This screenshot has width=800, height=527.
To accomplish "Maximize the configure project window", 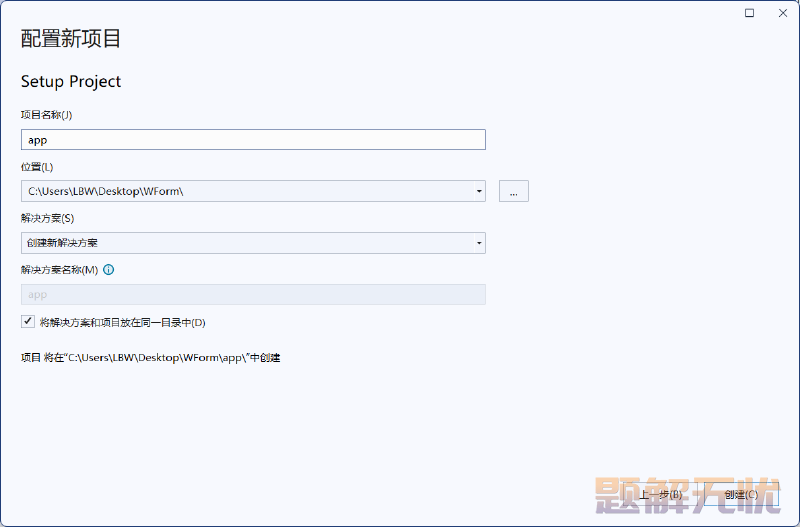I will click(749, 13).
